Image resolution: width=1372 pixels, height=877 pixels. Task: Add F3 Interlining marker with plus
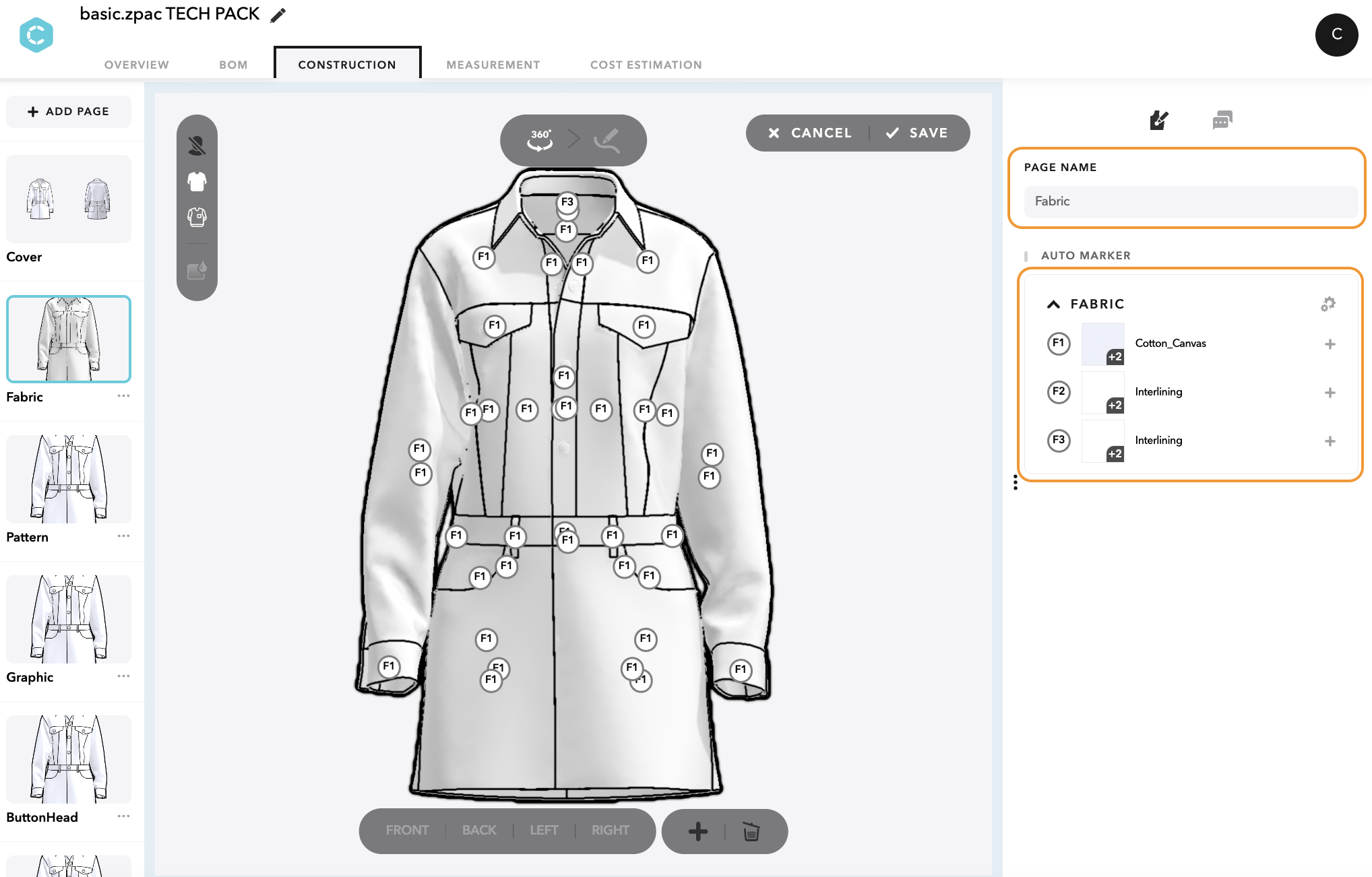pyautogui.click(x=1330, y=441)
